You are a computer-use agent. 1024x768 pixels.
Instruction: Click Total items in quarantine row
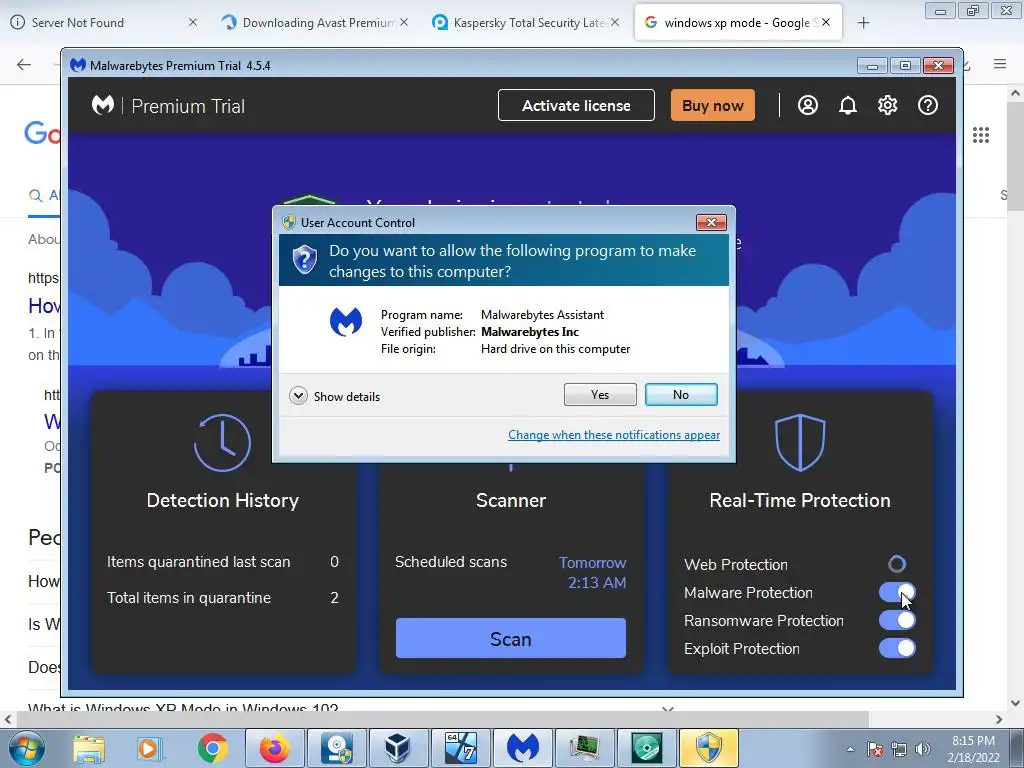click(x=223, y=598)
